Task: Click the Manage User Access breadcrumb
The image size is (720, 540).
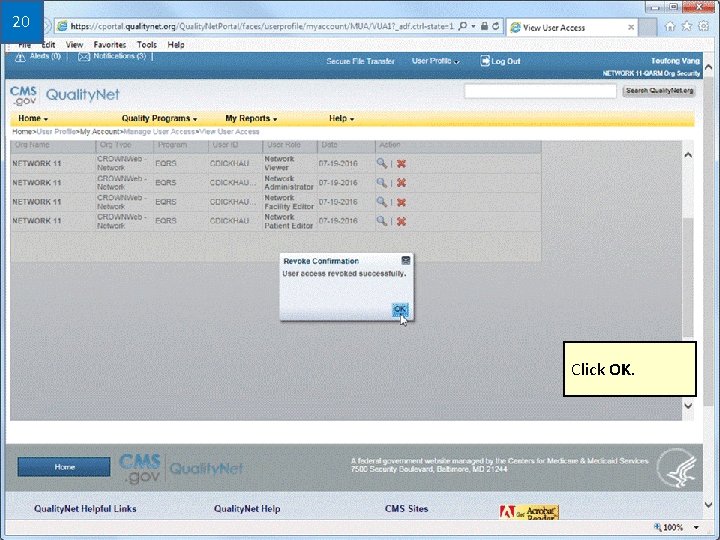Action: 159,132
